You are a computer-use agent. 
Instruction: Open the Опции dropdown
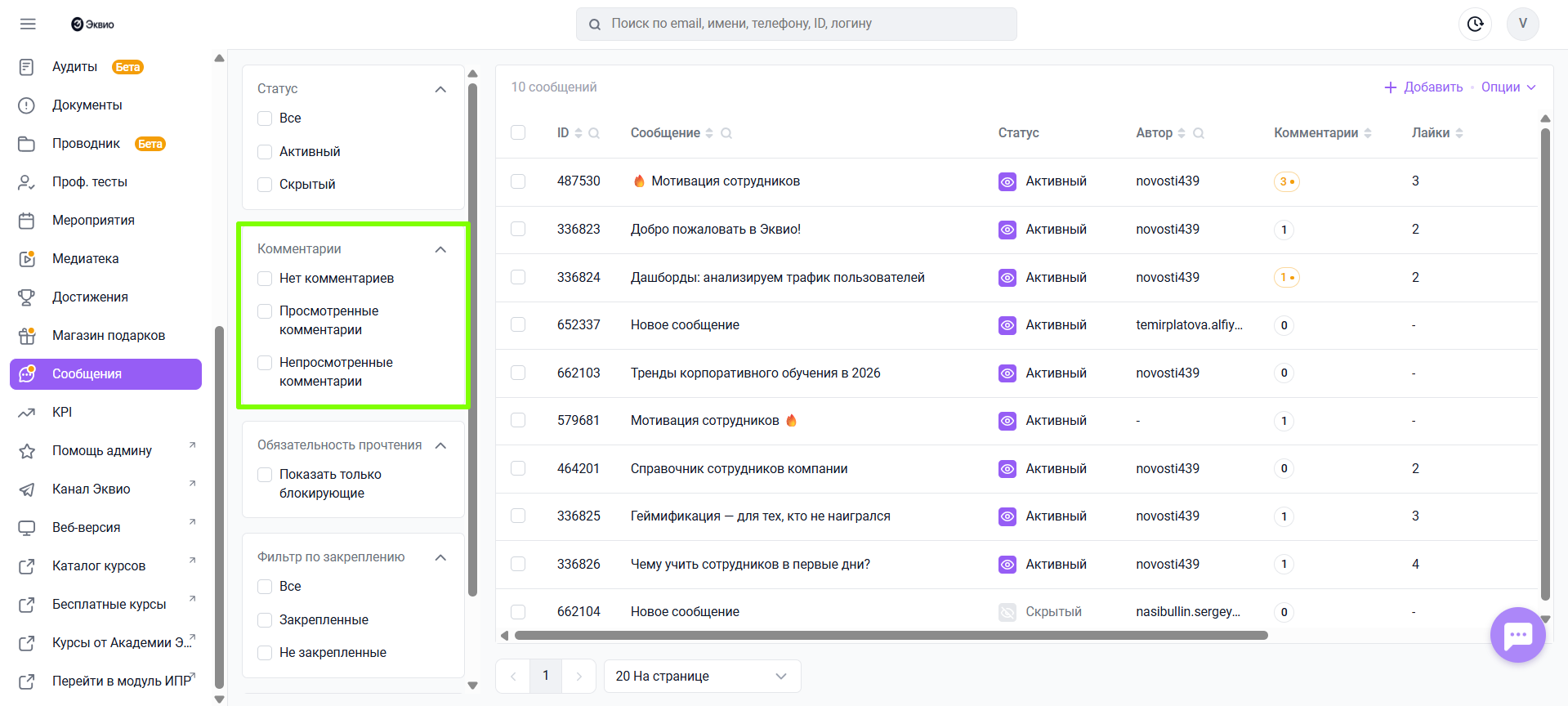point(1508,87)
